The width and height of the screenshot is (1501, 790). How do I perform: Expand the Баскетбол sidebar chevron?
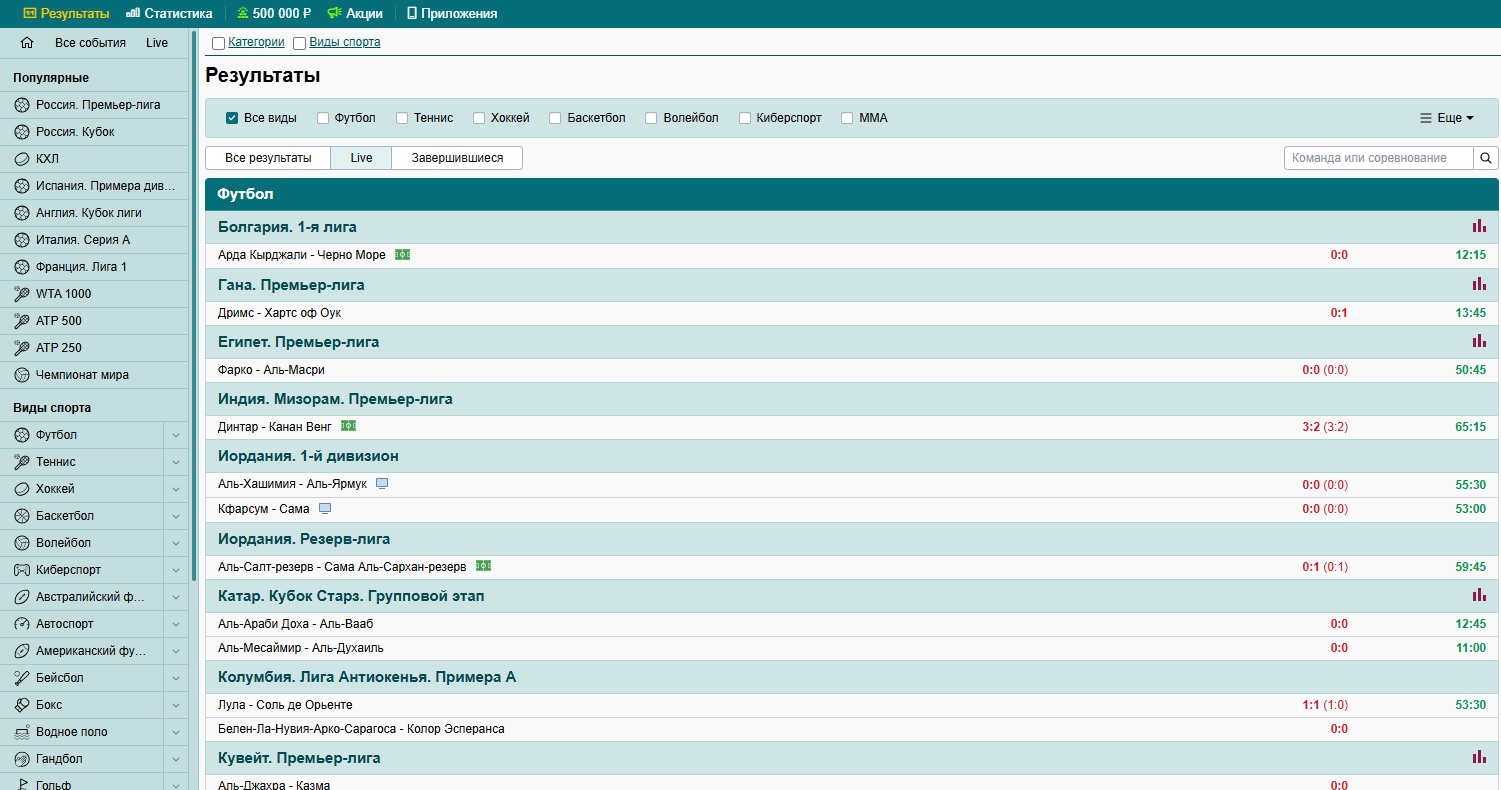[x=175, y=516]
